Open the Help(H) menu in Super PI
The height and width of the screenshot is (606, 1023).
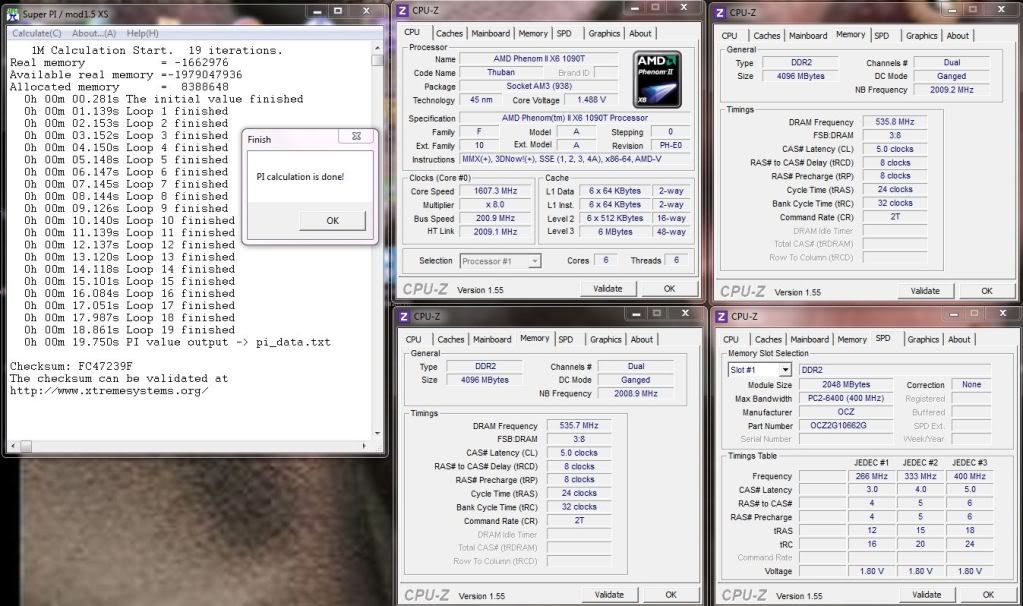142,33
